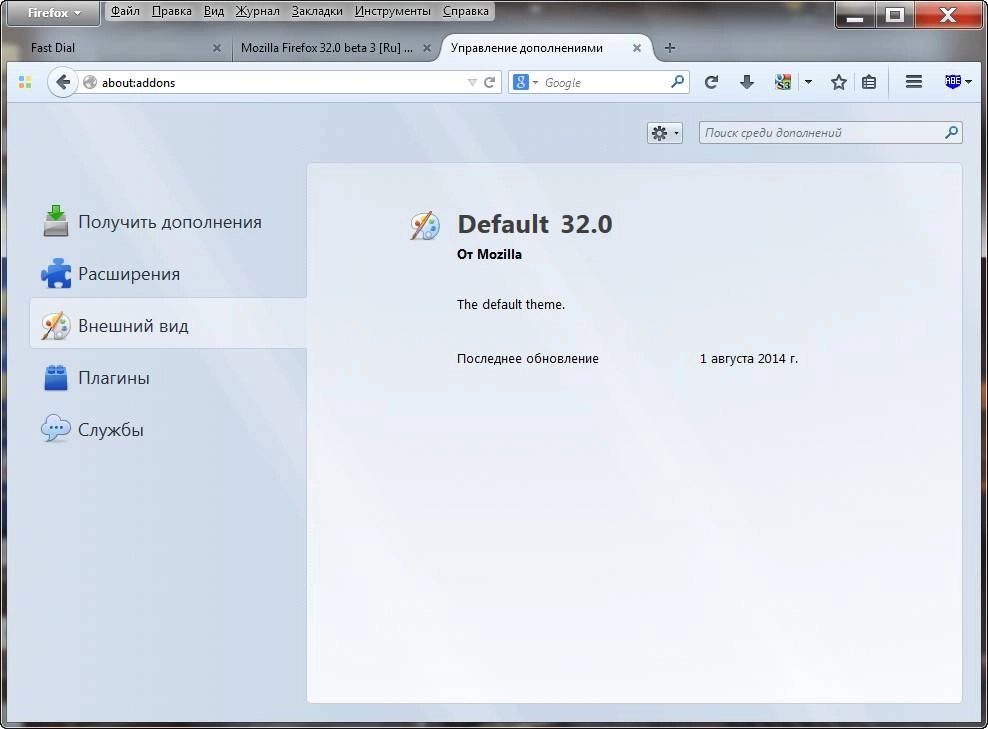Open Получить дополнения category
Viewport: 988px width, 729px height.
click(168, 222)
